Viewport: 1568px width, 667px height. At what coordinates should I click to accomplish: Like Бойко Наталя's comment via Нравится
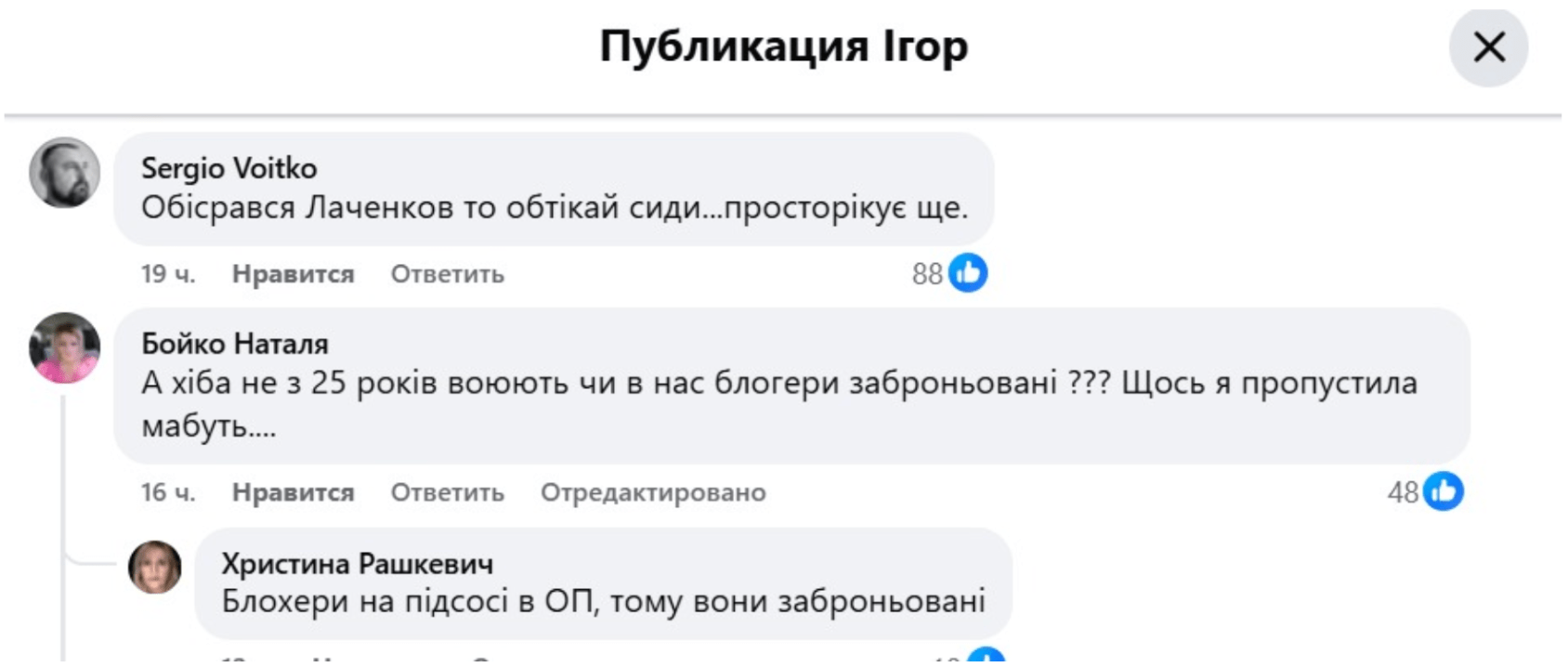pos(292,493)
